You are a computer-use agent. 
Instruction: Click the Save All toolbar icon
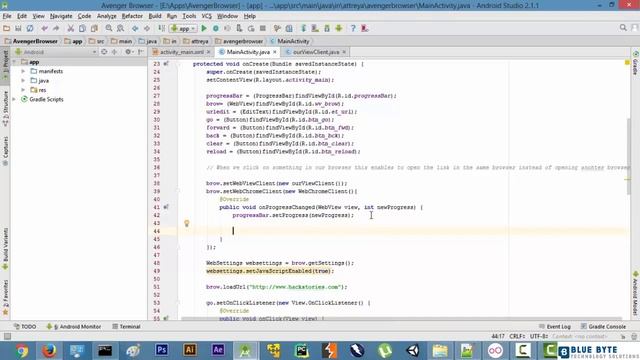tap(18, 29)
